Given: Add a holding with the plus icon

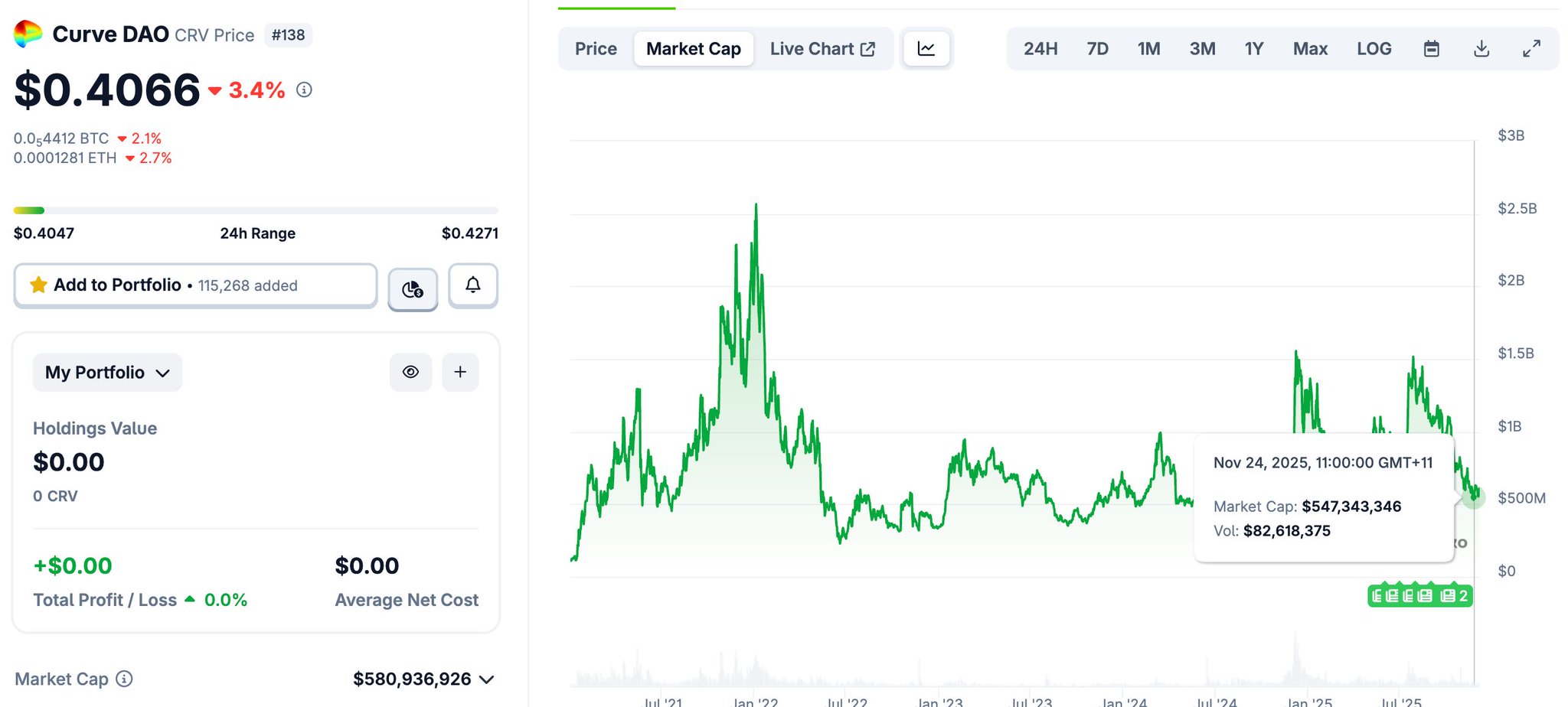Looking at the screenshot, I should pos(460,372).
